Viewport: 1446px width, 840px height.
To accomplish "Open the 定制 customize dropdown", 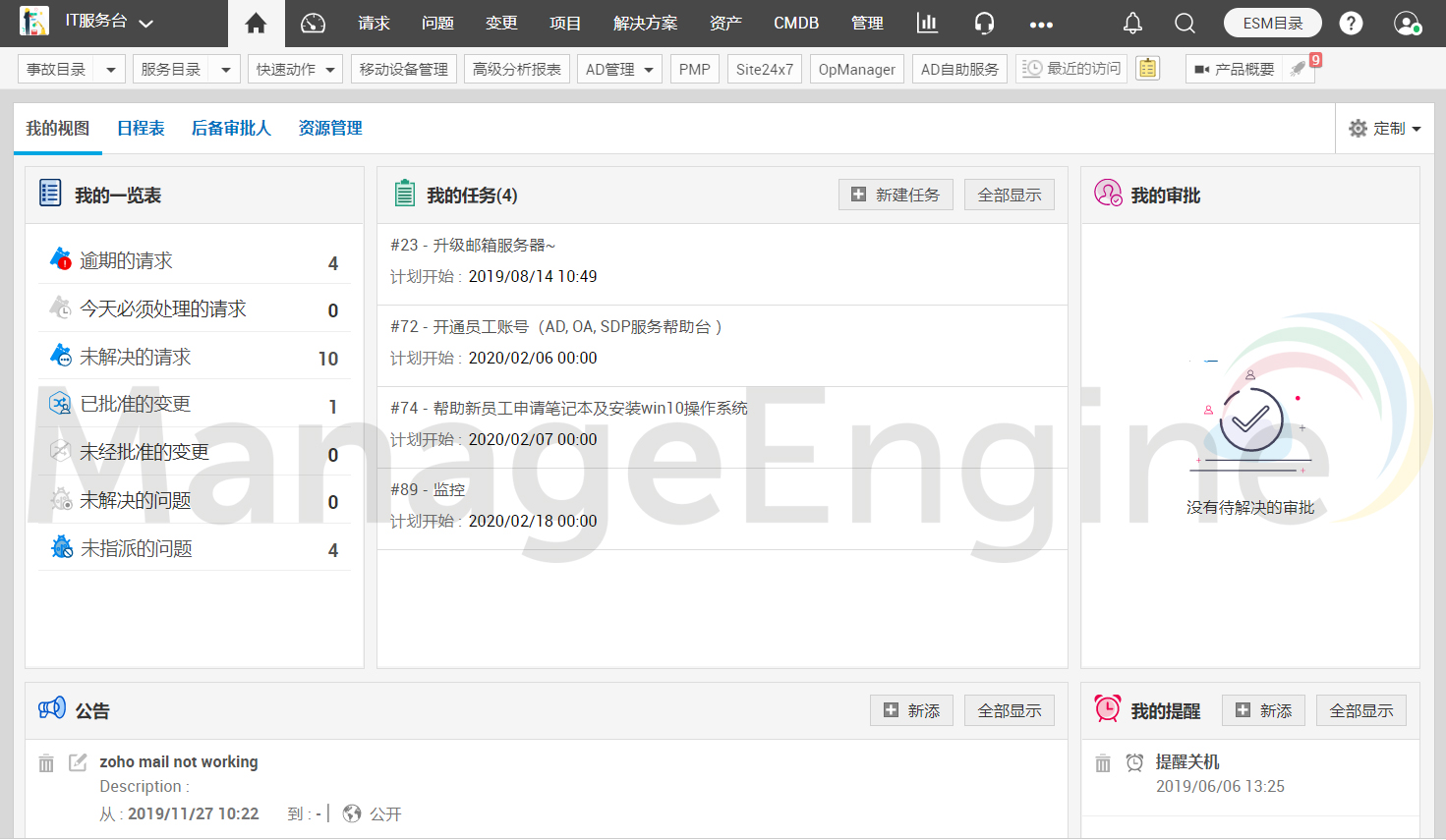I will 1385,129.
